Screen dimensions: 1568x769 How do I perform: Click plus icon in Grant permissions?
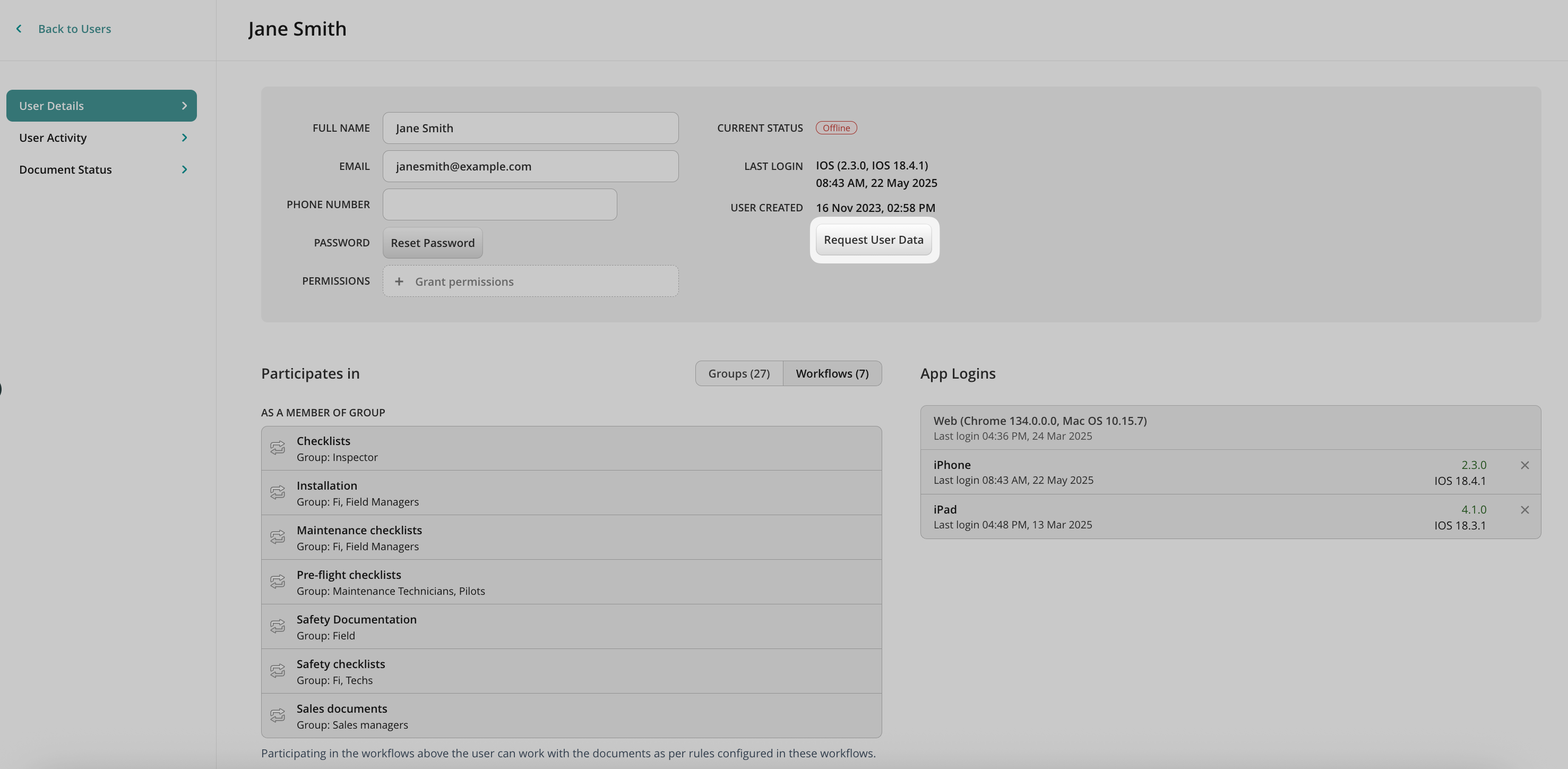coord(399,281)
